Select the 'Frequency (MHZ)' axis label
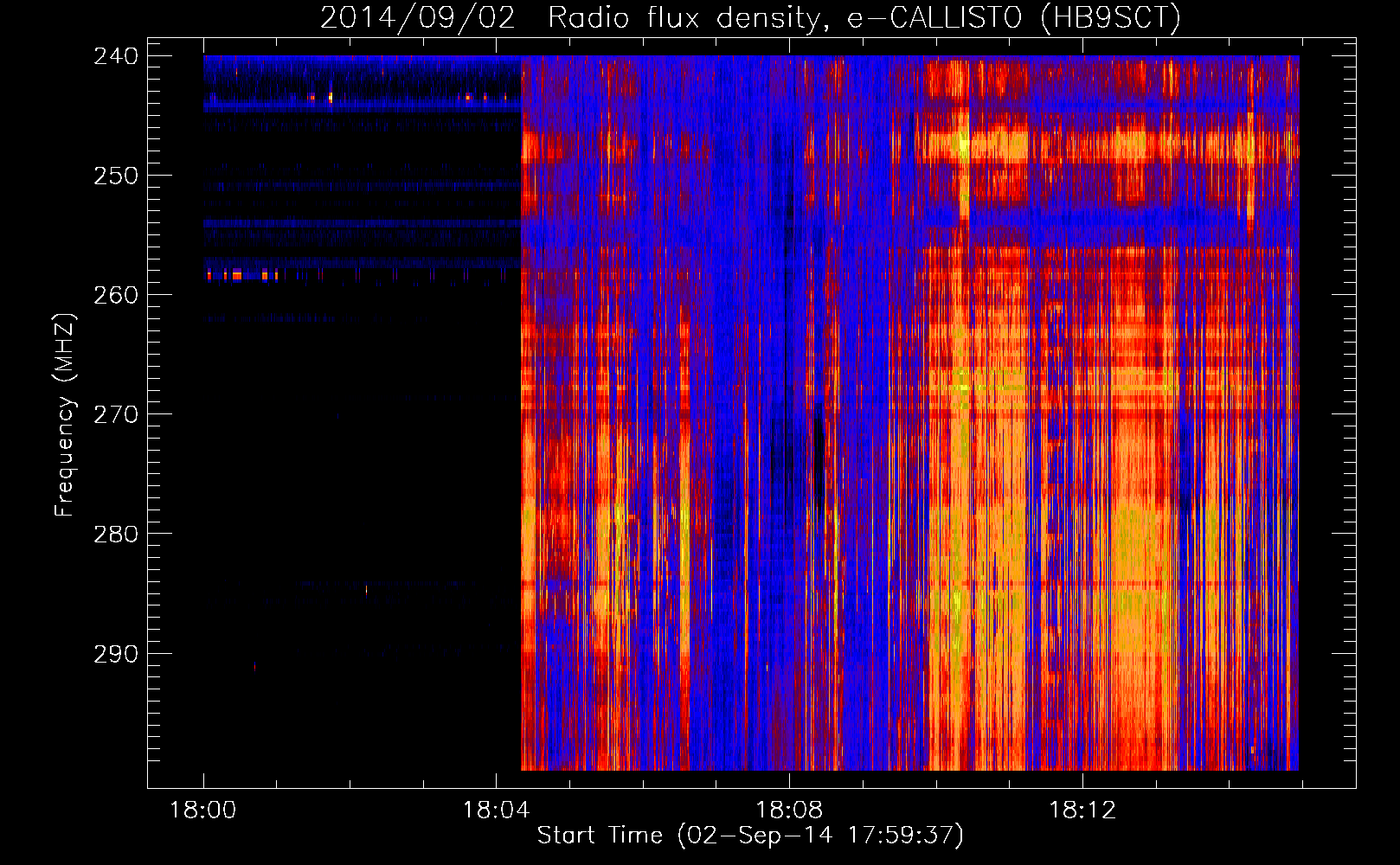Viewport: 1400px width, 865px height. pyautogui.click(x=66, y=414)
